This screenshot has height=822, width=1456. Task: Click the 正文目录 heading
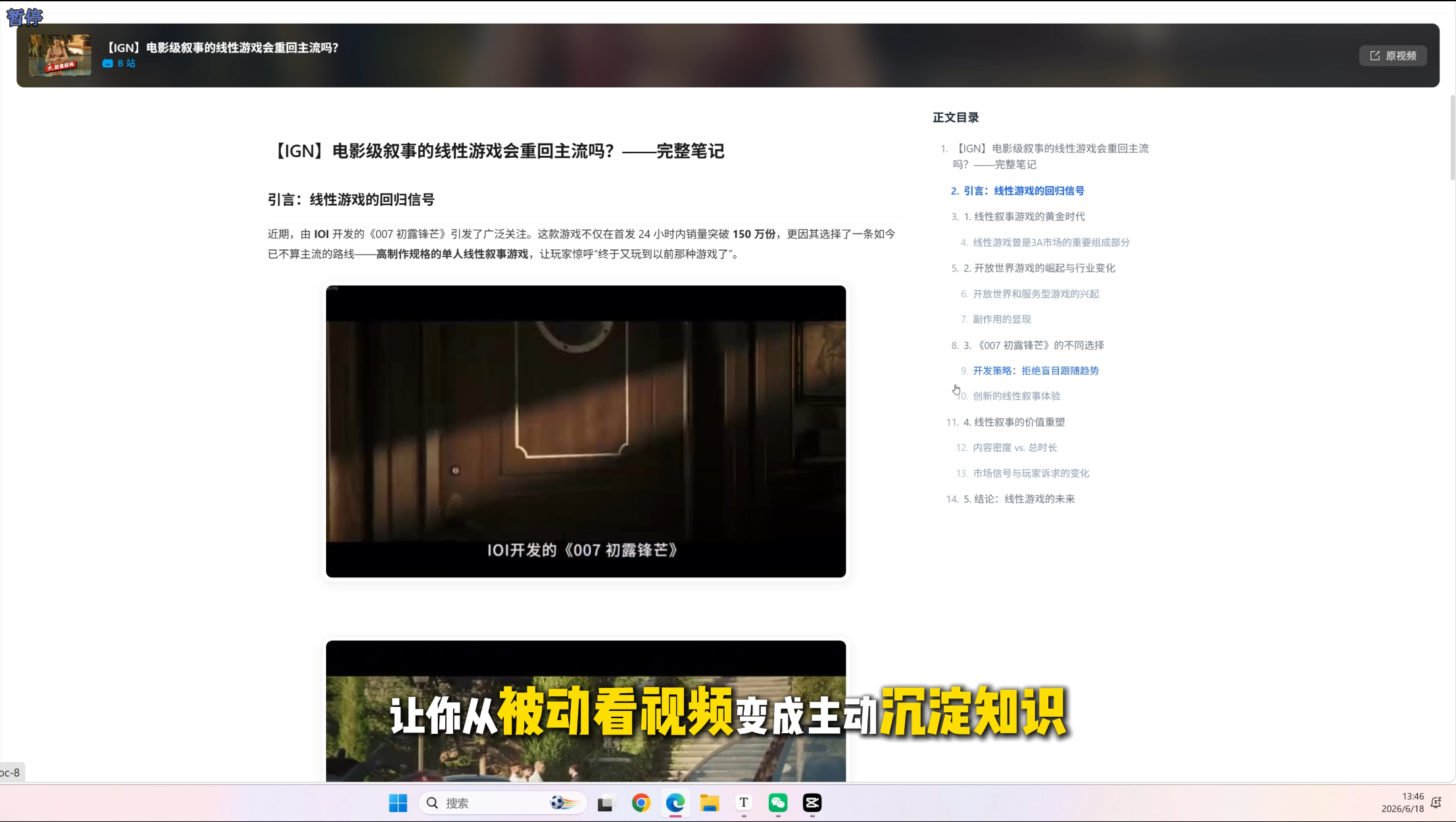point(956,118)
